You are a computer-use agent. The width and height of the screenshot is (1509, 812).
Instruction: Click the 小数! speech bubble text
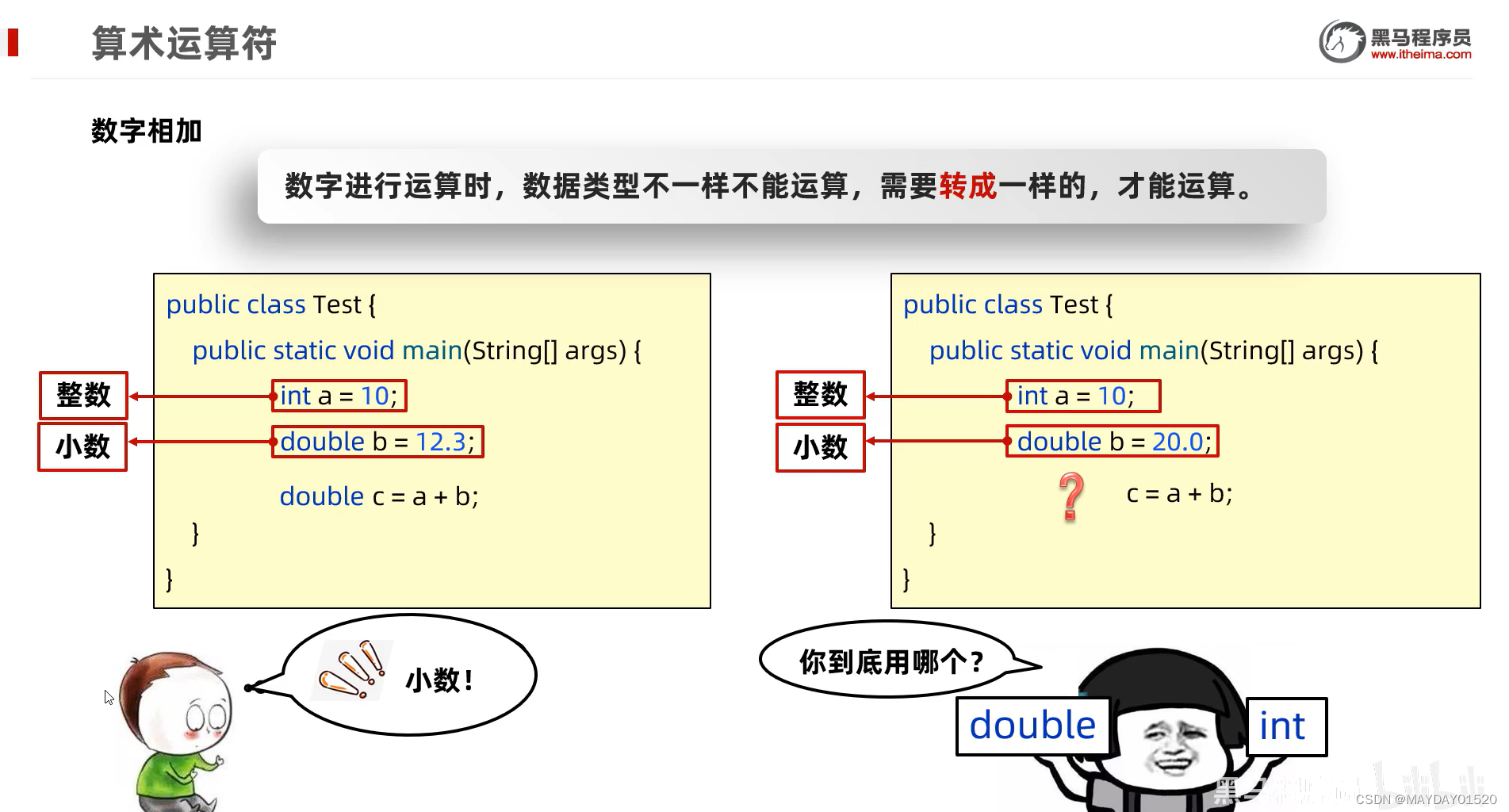(440, 680)
